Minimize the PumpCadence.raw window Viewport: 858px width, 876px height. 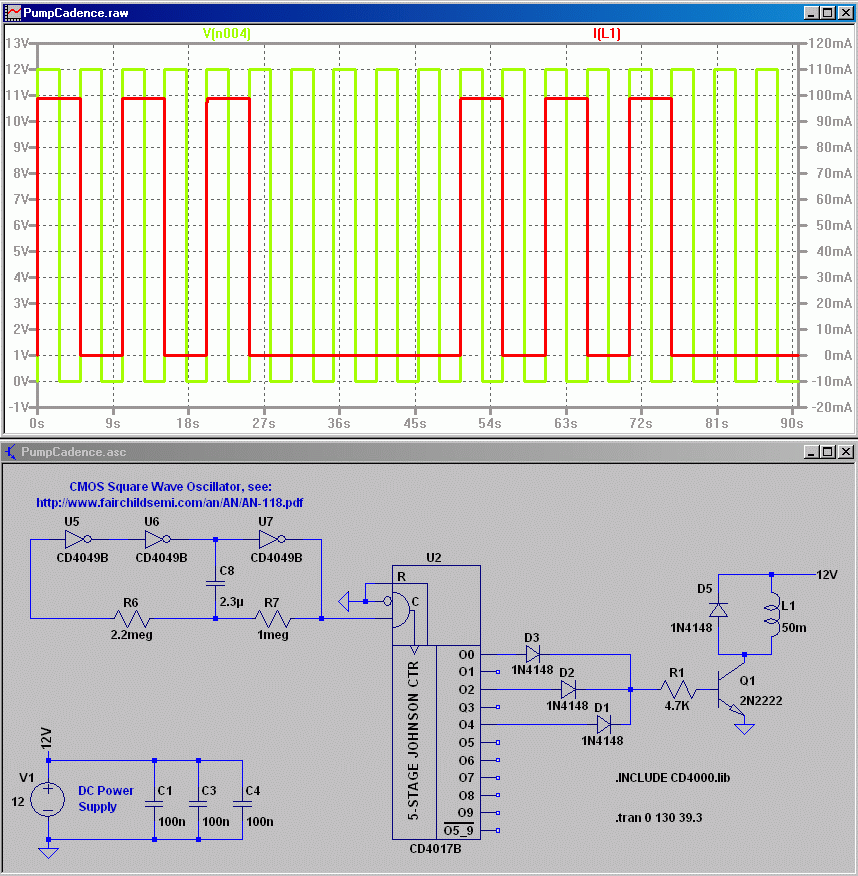[811, 12]
